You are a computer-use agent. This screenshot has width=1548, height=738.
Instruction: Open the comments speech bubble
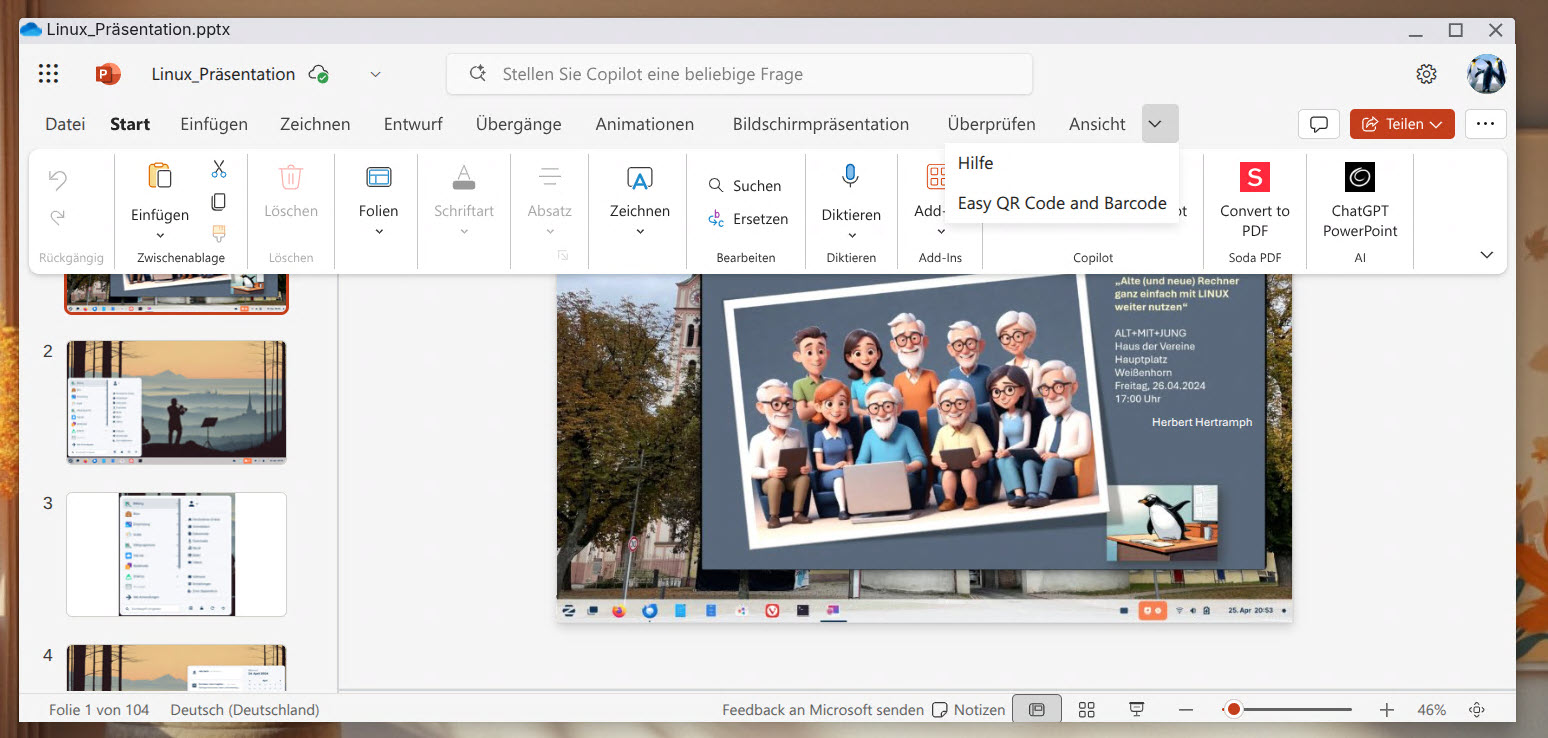pyautogui.click(x=1318, y=124)
